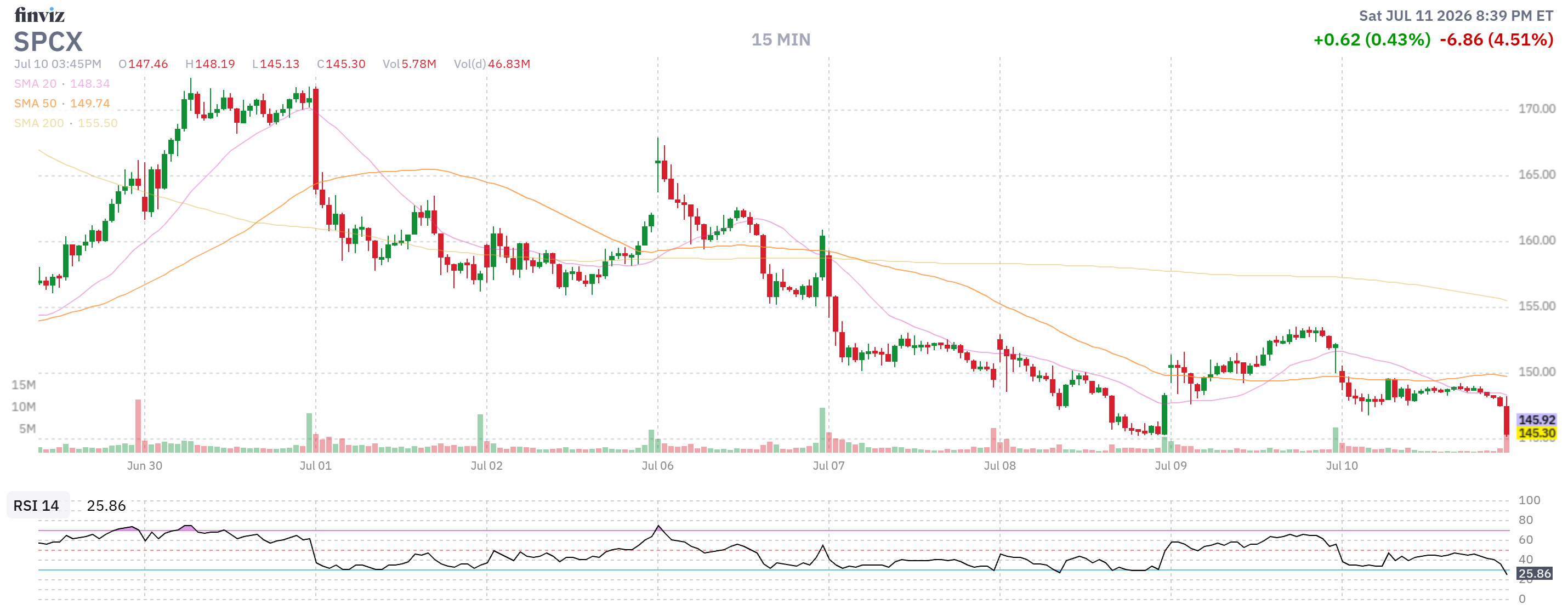The image size is (1568, 616).
Task: Click the purple 145.92 price tag
Action: pyautogui.click(x=1536, y=419)
